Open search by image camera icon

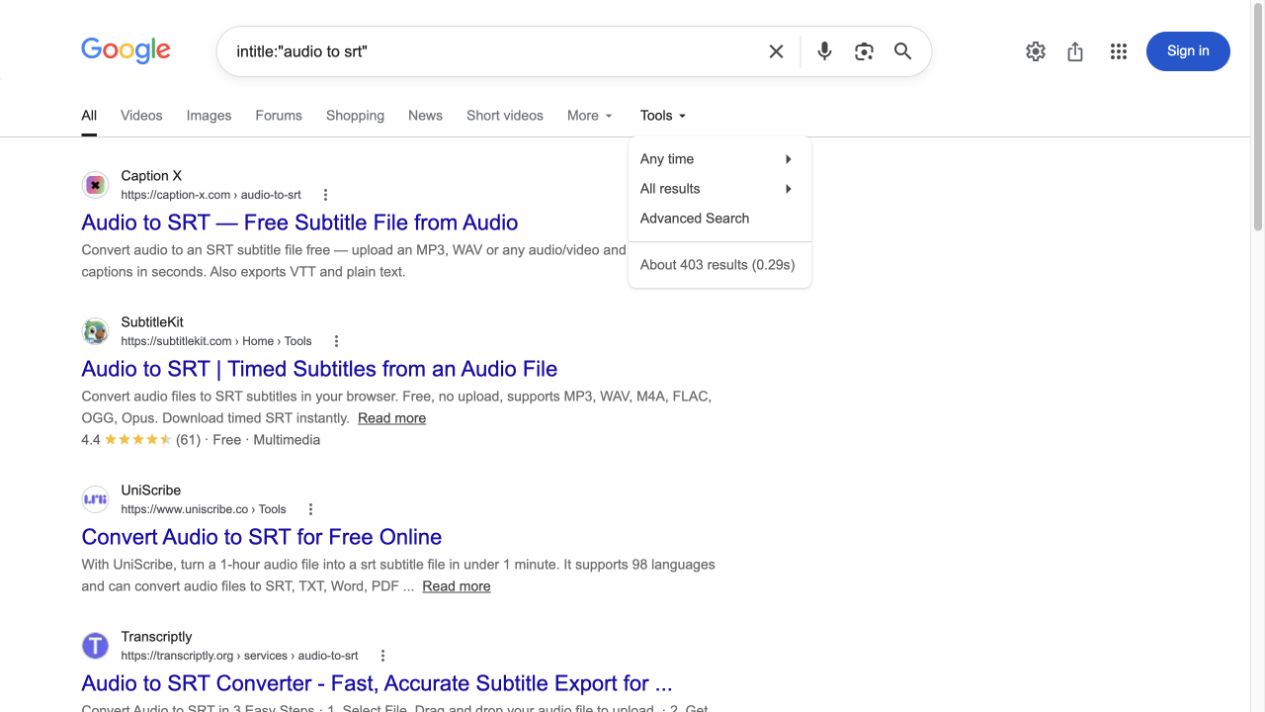tap(864, 51)
